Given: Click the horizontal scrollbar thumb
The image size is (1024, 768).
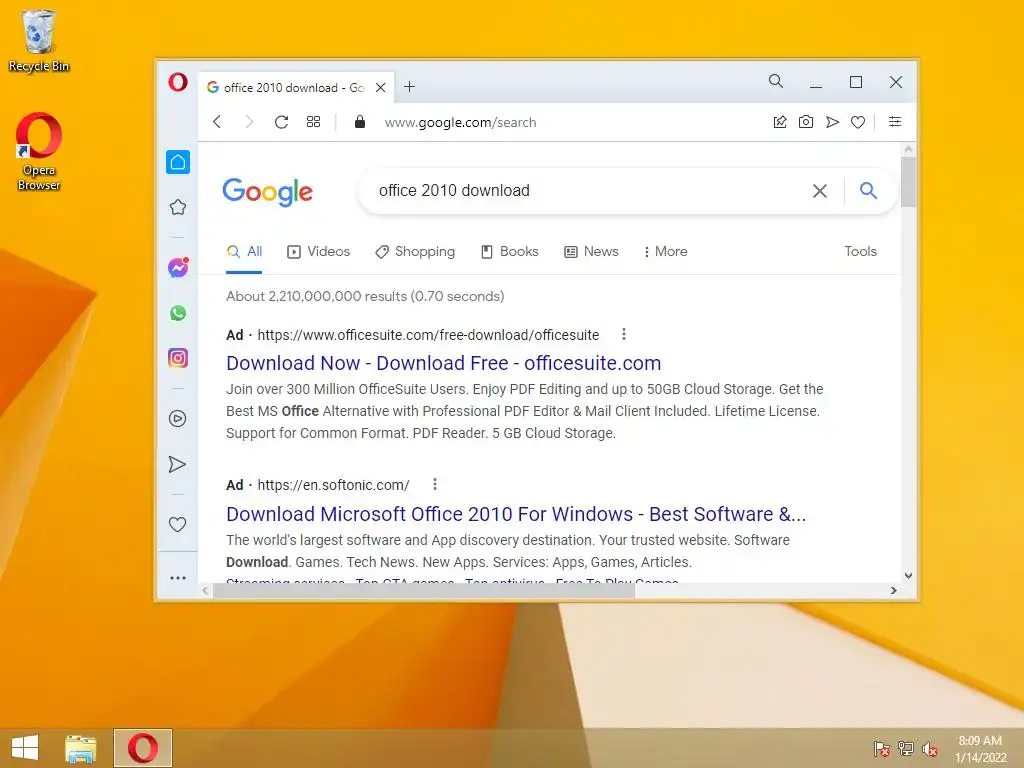Looking at the screenshot, I should pos(424,590).
